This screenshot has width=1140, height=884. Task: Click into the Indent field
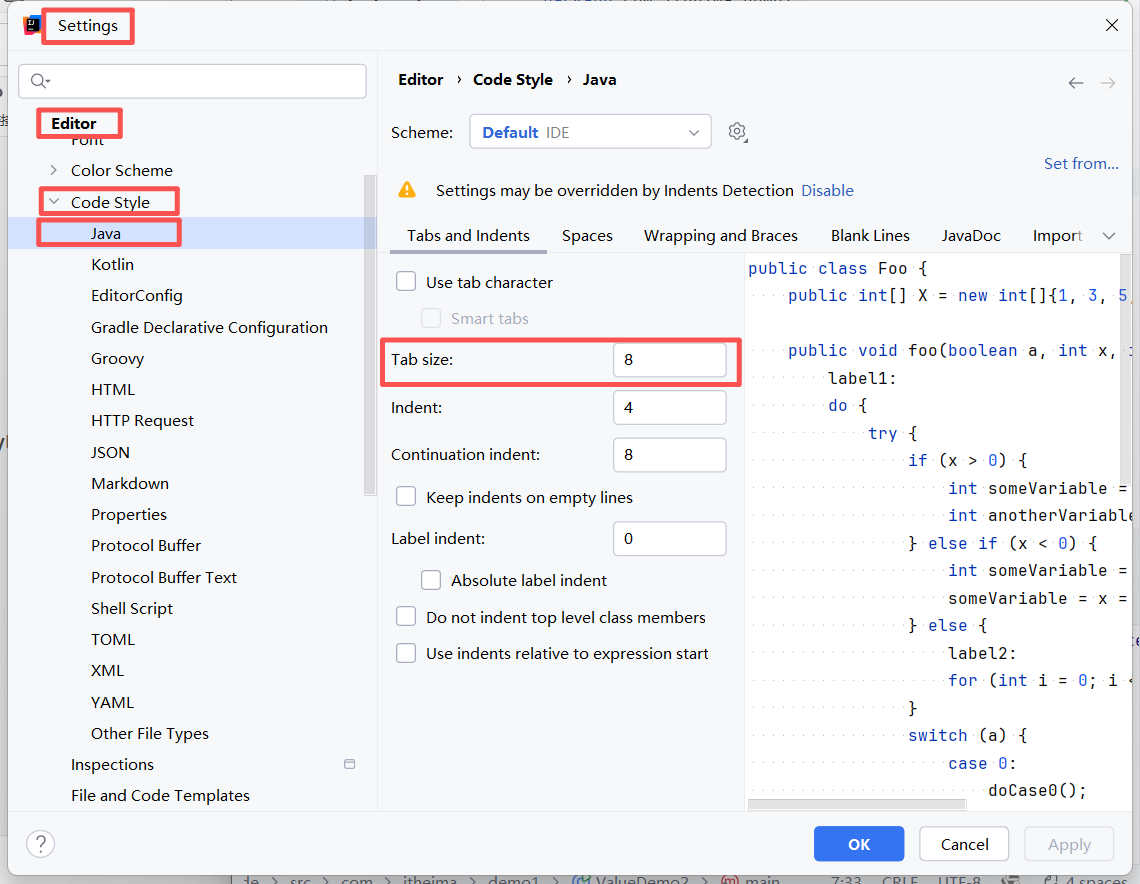[670, 407]
